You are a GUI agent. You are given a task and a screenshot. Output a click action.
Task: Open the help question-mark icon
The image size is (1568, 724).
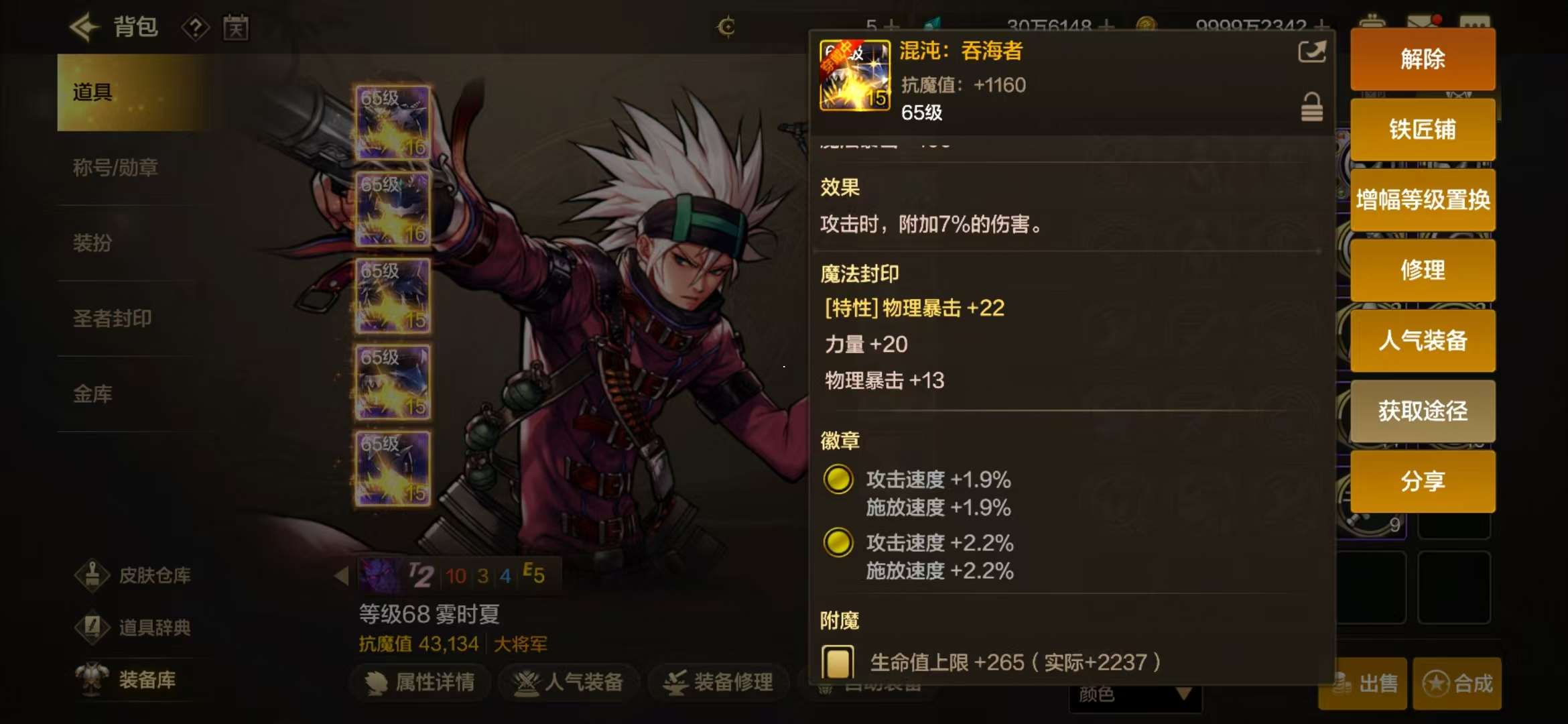(195, 28)
